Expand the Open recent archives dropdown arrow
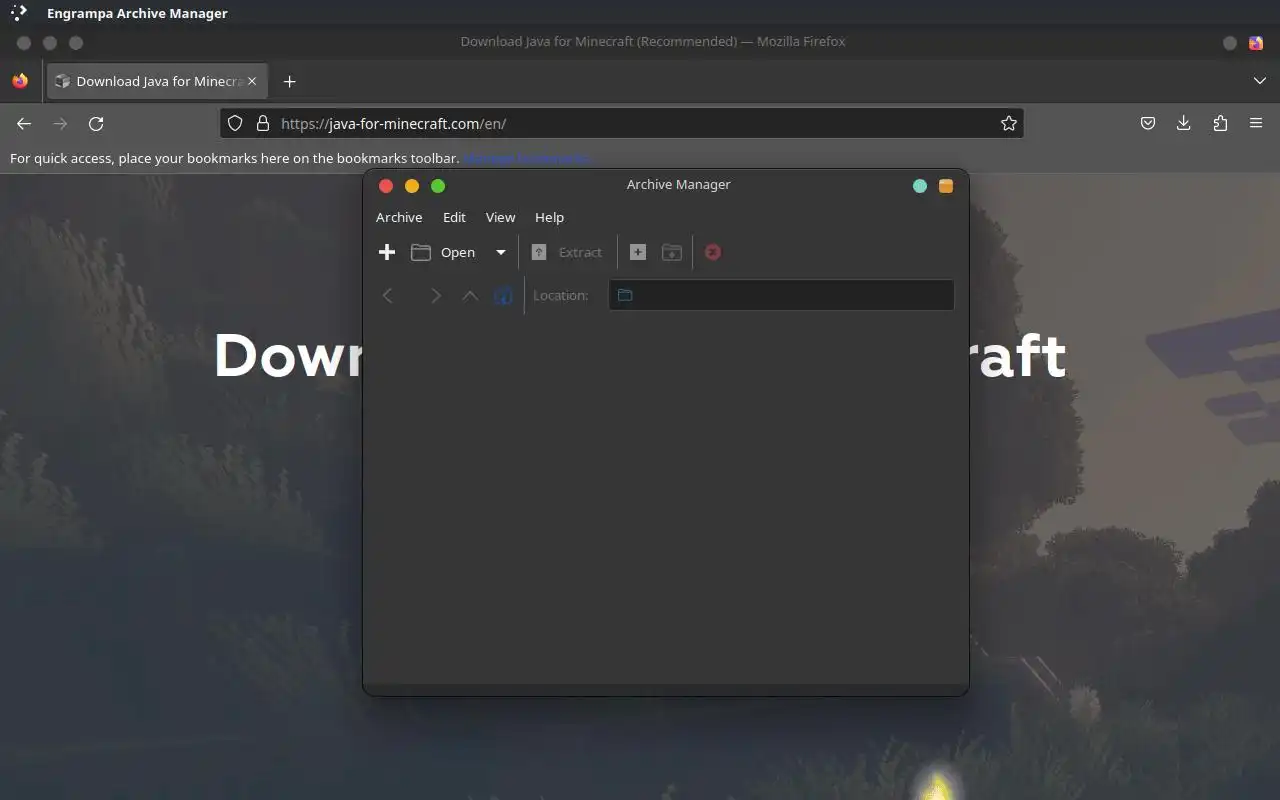This screenshot has width=1280, height=800. pos(501,252)
